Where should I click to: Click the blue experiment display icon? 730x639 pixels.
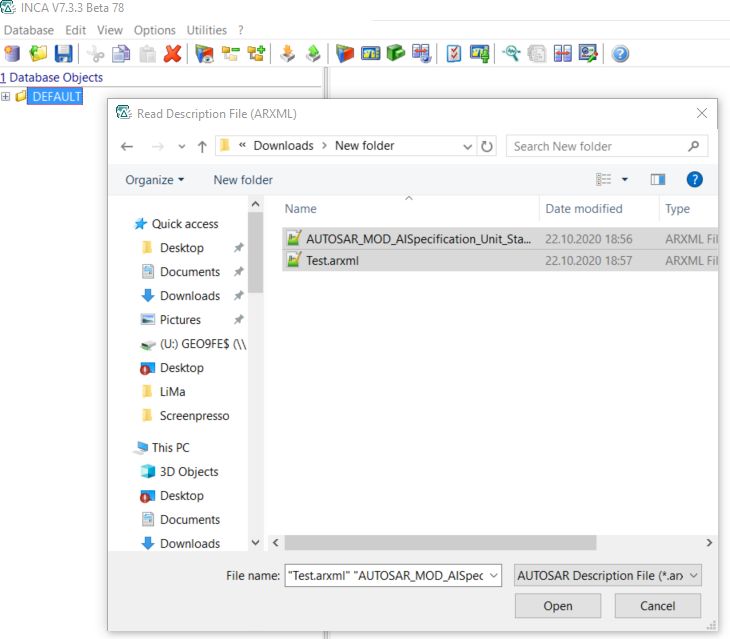371,54
